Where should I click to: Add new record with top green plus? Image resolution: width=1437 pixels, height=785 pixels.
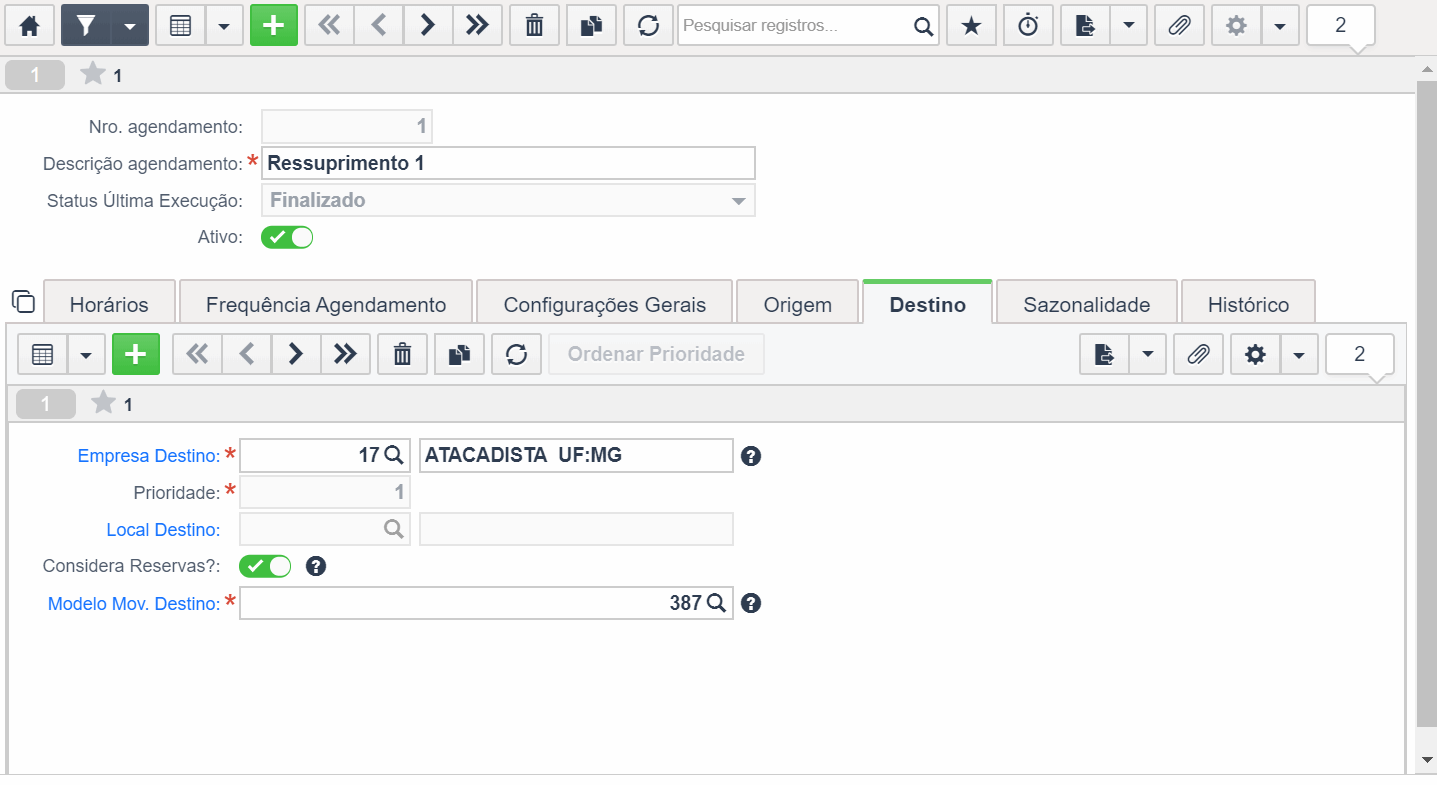tap(274, 26)
